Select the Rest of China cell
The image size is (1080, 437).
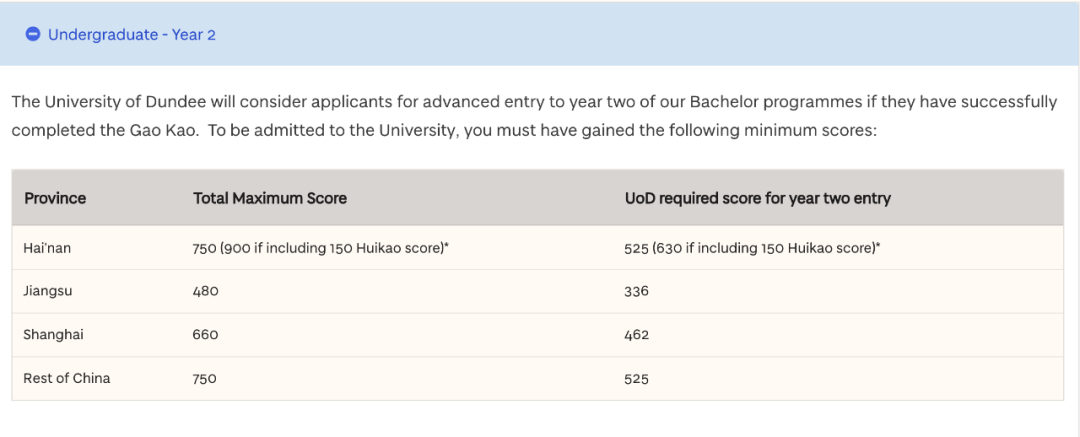[x=67, y=378]
